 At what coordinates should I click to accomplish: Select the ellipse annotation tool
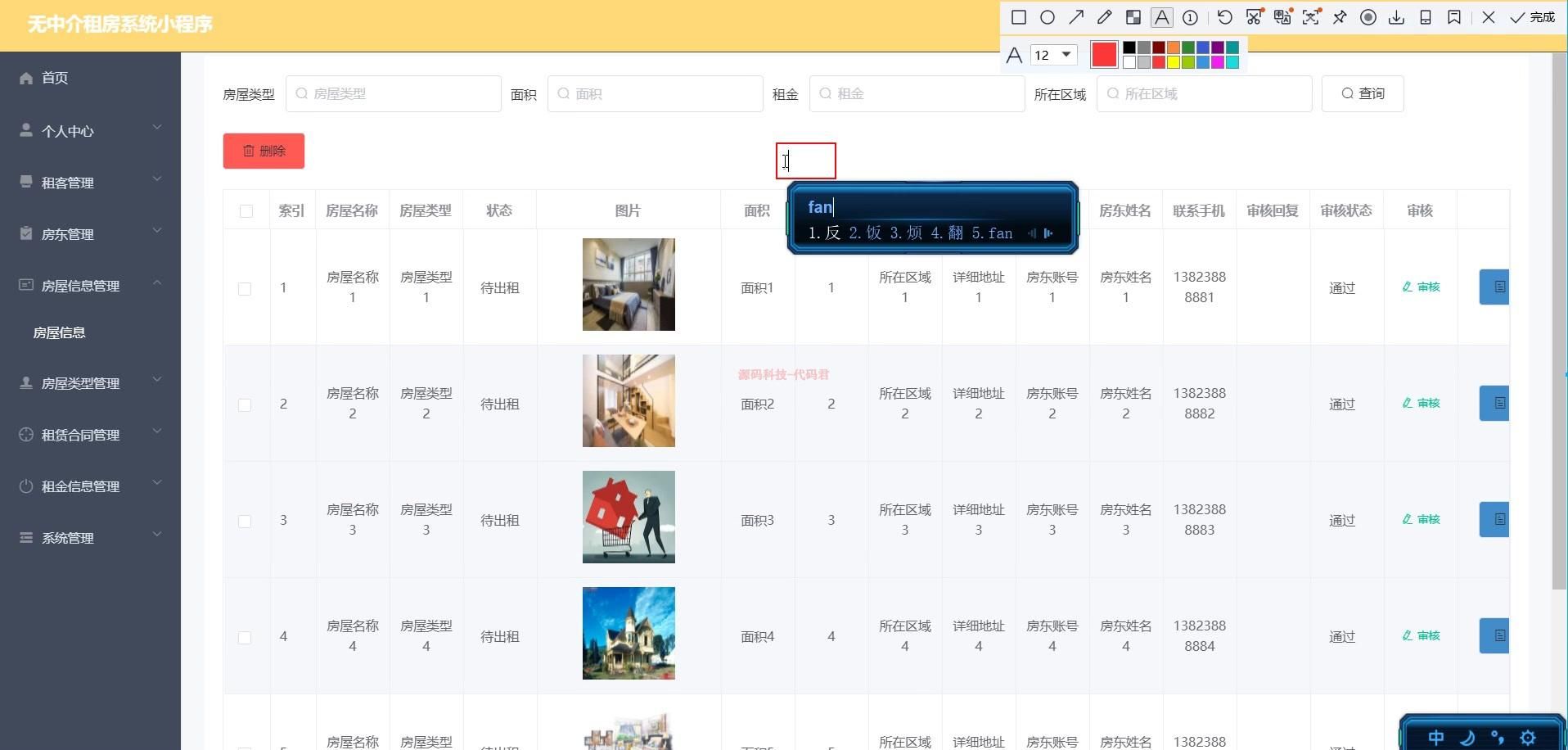click(1048, 17)
